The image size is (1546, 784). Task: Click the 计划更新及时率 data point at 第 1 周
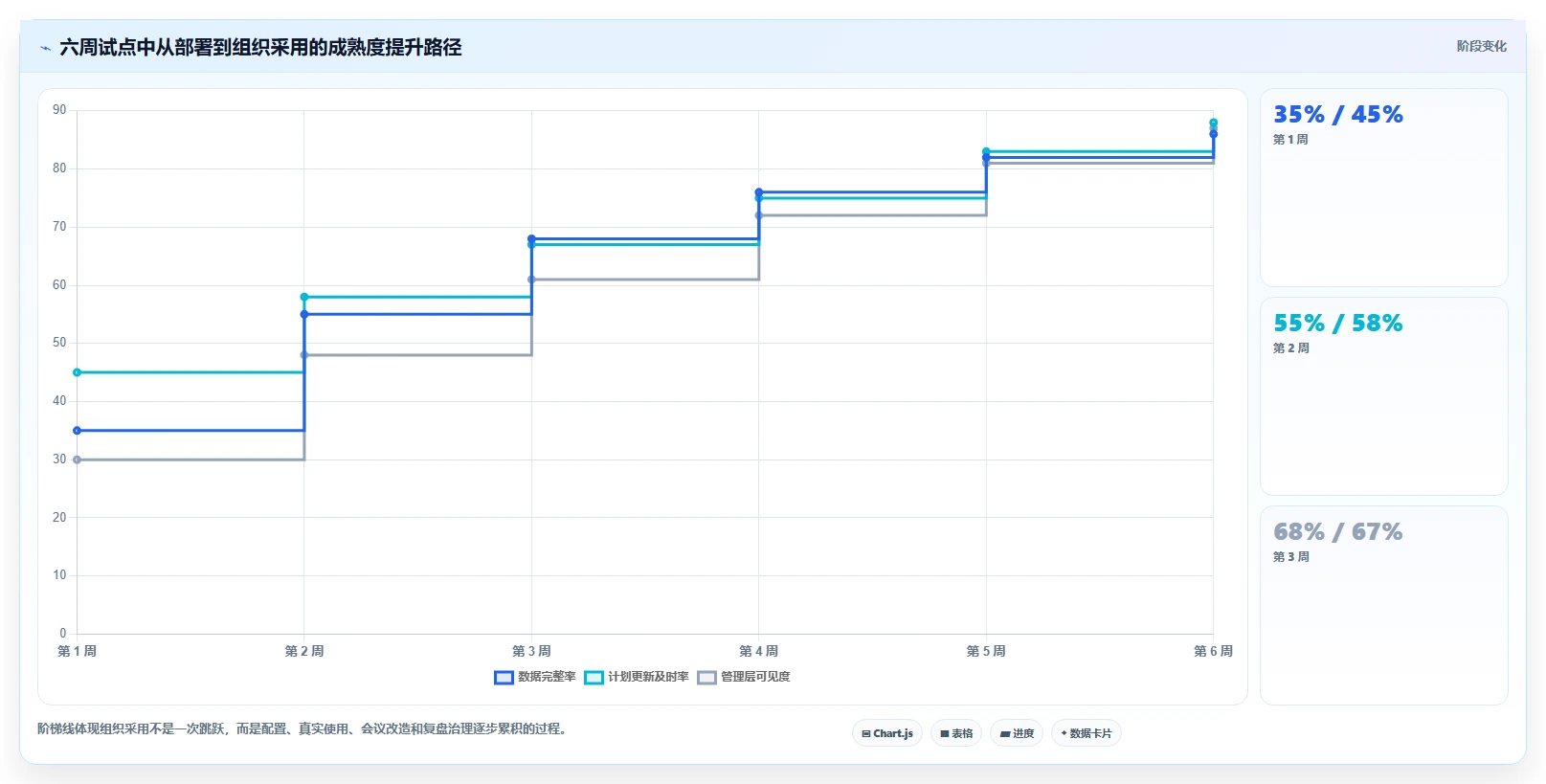(78, 372)
